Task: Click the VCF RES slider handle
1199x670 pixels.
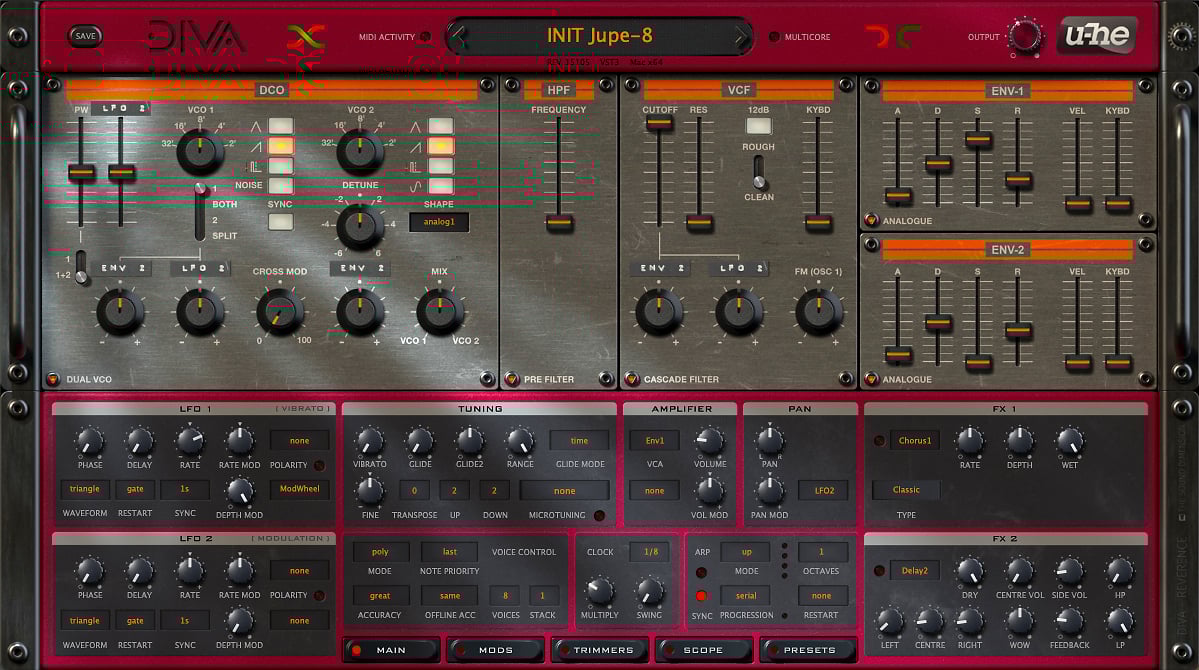Action: 699,223
